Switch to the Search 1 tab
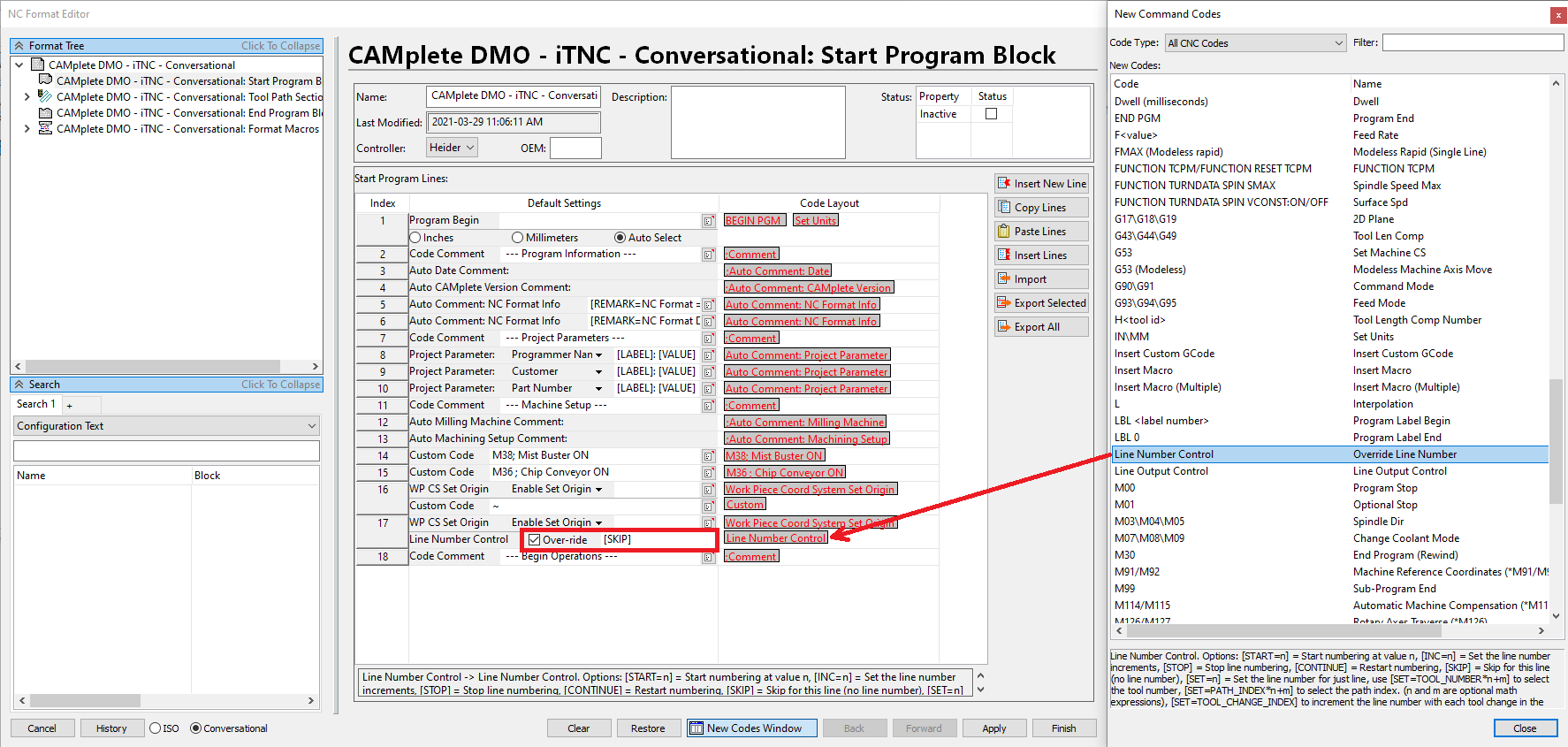Viewport: 1568px width, 747px height. point(36,404)
